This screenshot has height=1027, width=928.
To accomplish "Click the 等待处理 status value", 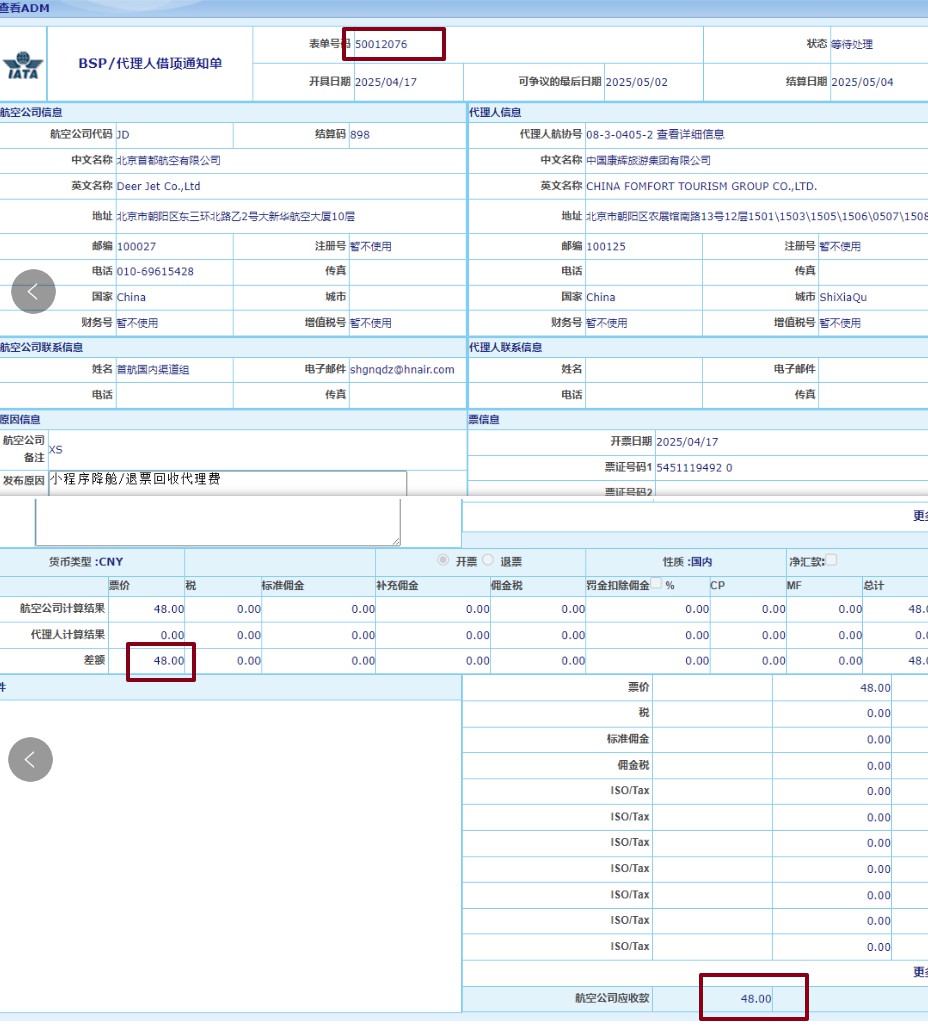I will click(x=852, y=44).
